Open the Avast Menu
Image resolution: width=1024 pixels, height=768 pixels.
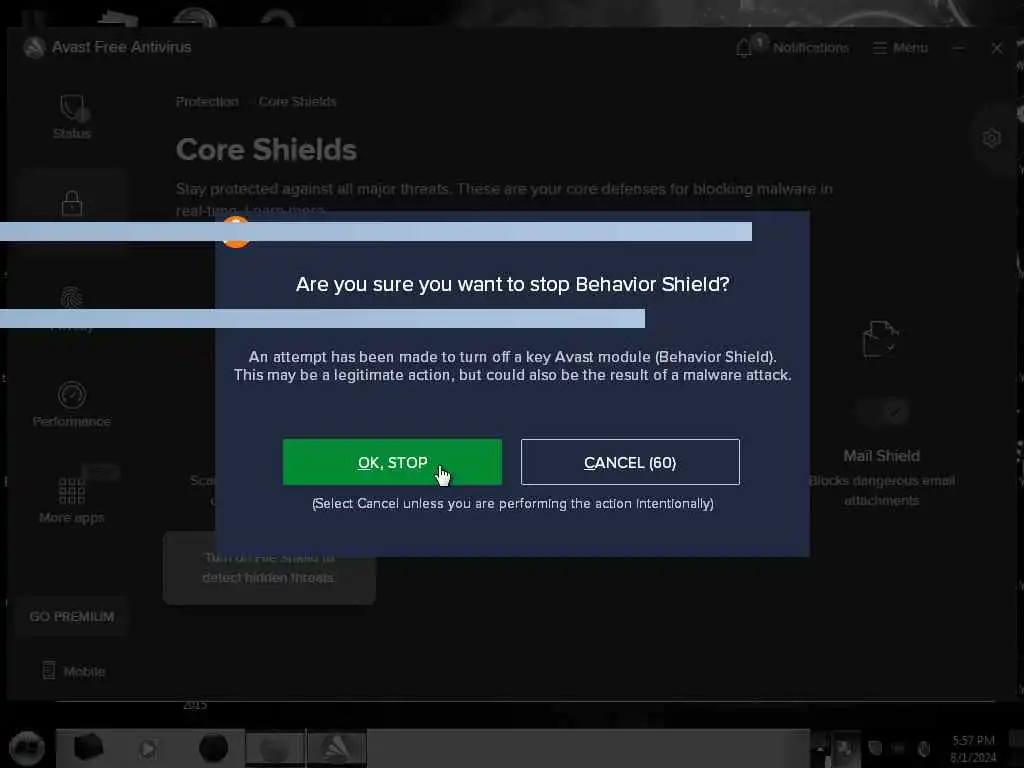901,48
